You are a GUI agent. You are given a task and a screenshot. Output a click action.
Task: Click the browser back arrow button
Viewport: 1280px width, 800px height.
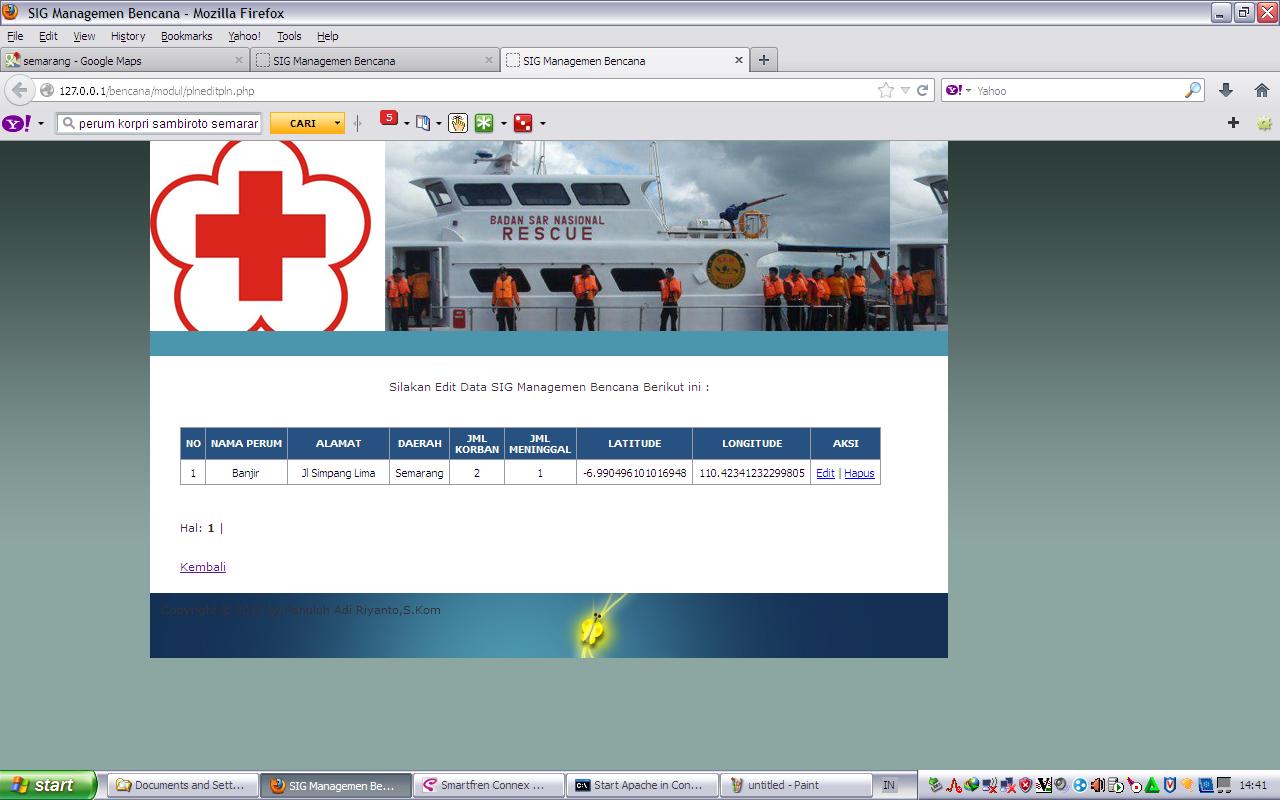tap(19, 90)
